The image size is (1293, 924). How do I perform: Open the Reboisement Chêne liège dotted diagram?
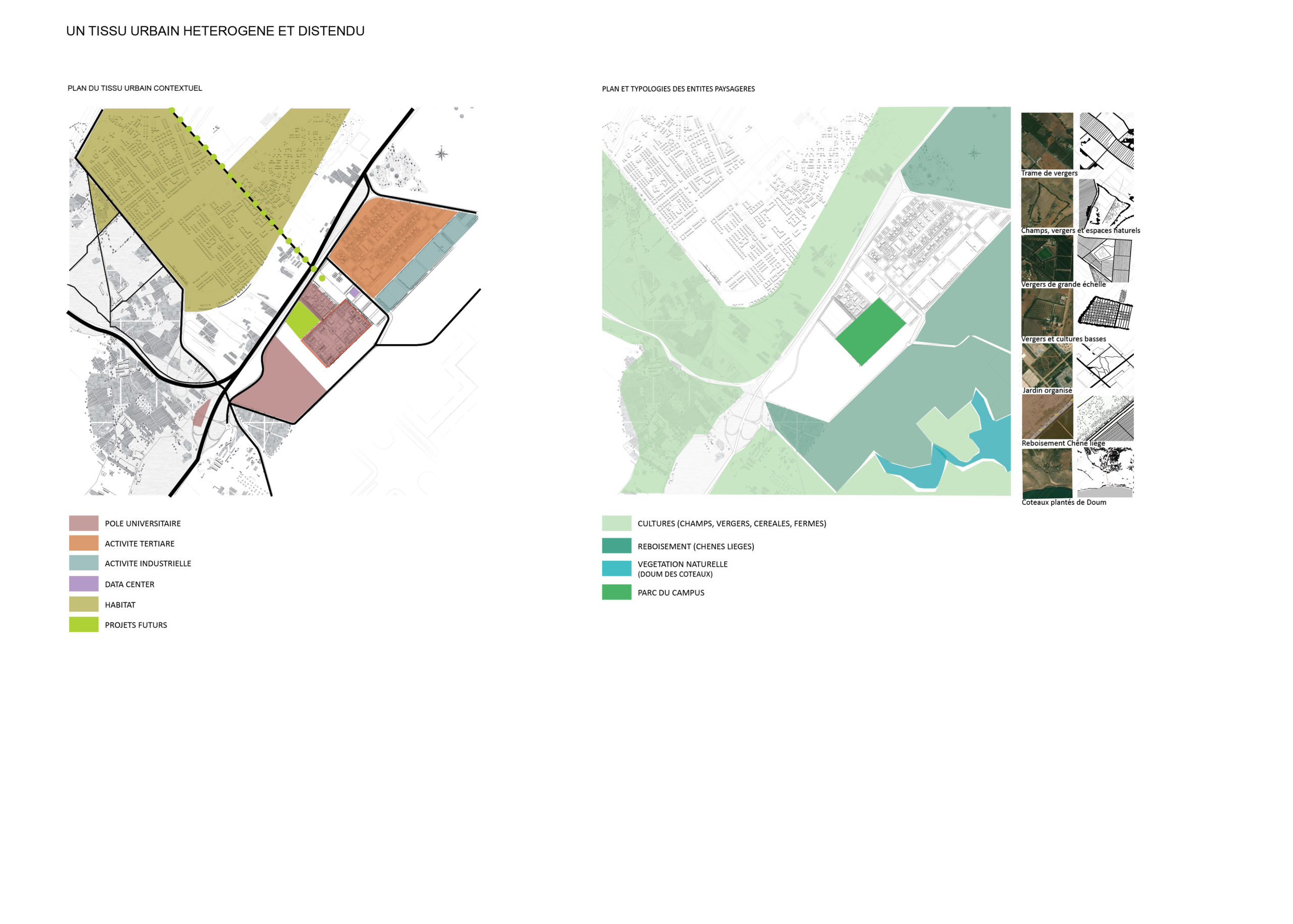pos(1105,418)
